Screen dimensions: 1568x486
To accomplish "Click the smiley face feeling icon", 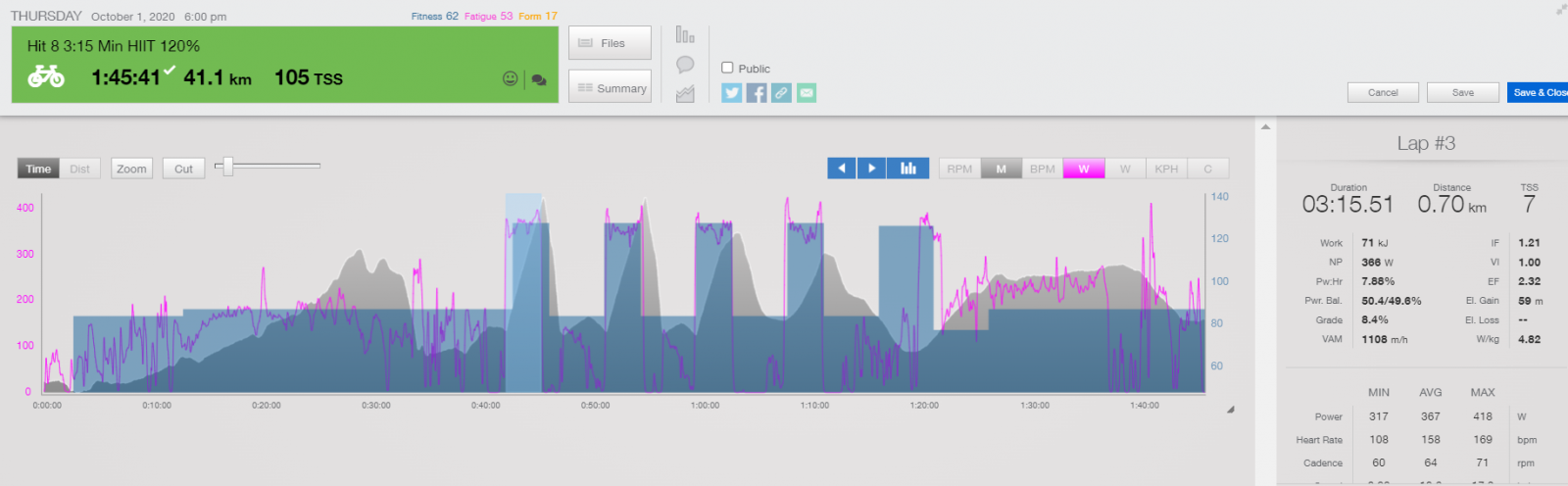I will [x=510, y=78].
